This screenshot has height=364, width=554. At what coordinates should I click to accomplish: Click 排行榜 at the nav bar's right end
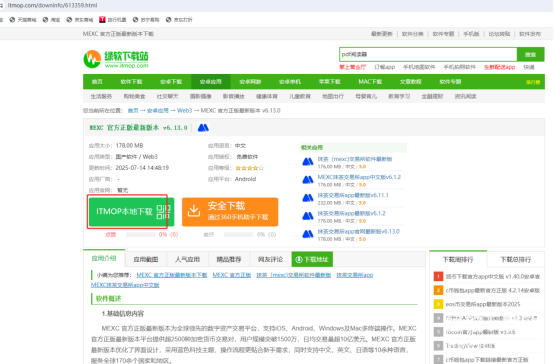[x=533, y=82]
